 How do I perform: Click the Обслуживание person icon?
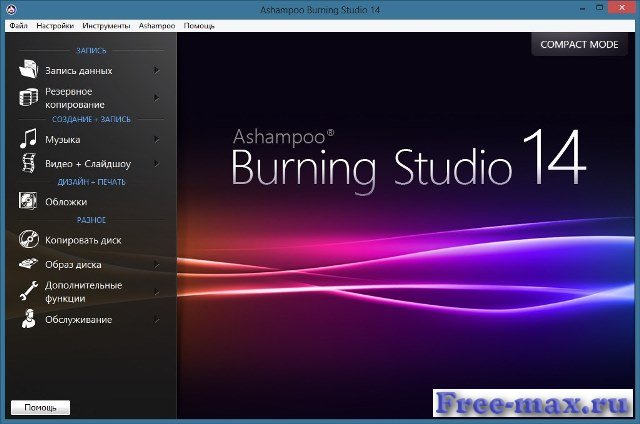point(29,319)
